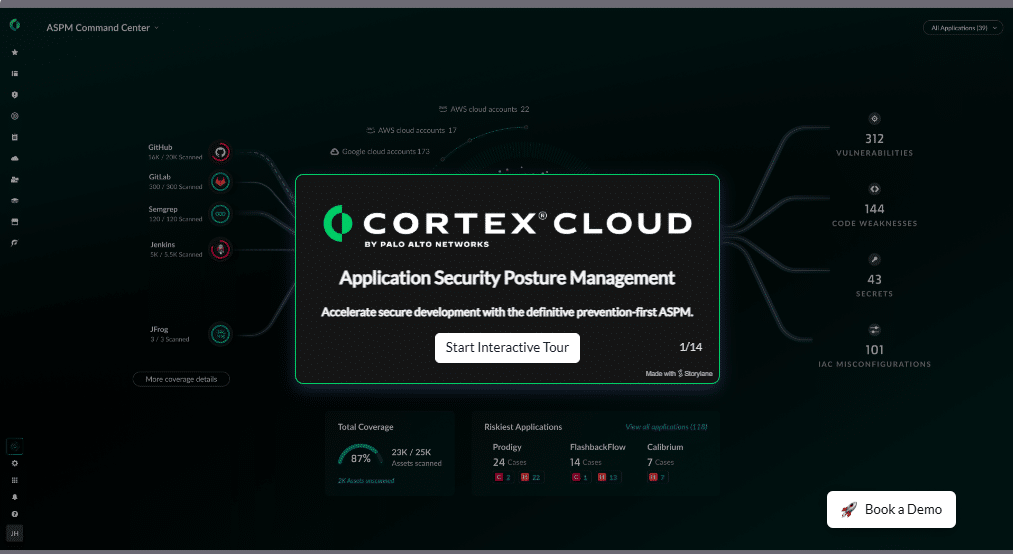Open the dashboards list icon in sidebar
Image resolution: width=1013 pixels, height=554 pixels.
(15, 74)
